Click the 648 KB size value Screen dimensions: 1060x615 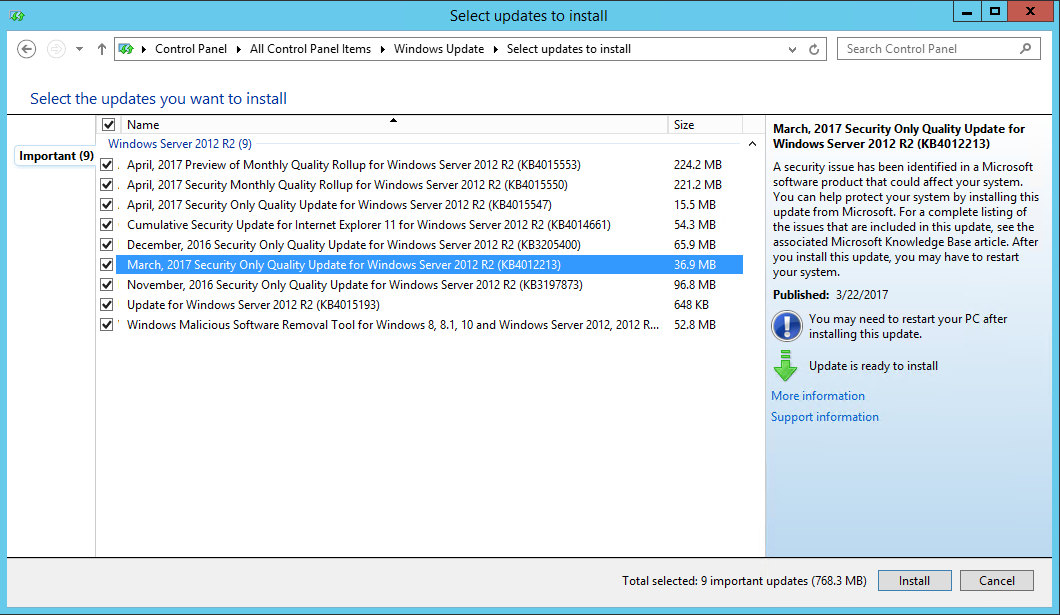(x=691, y=305)
